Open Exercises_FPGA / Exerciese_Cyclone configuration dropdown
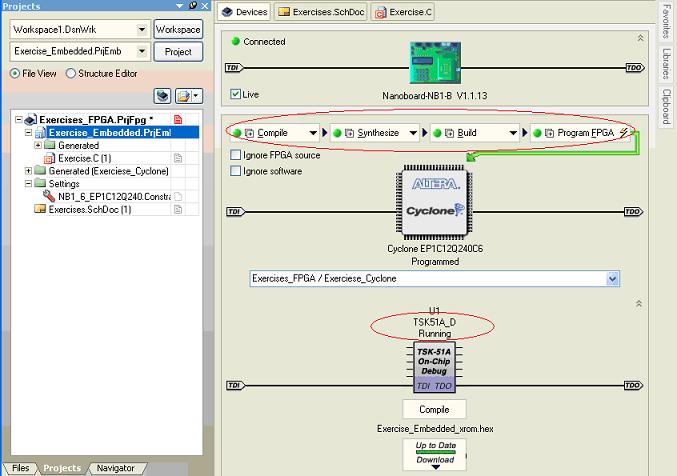The image size is (677, 476). [x=612, y=279]
